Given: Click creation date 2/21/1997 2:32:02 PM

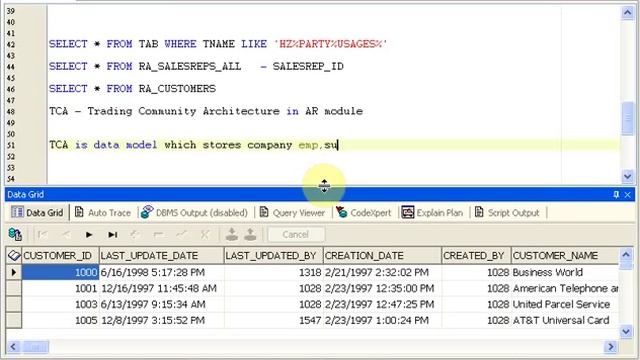Looking at the screenshot, I should [382, 272].
